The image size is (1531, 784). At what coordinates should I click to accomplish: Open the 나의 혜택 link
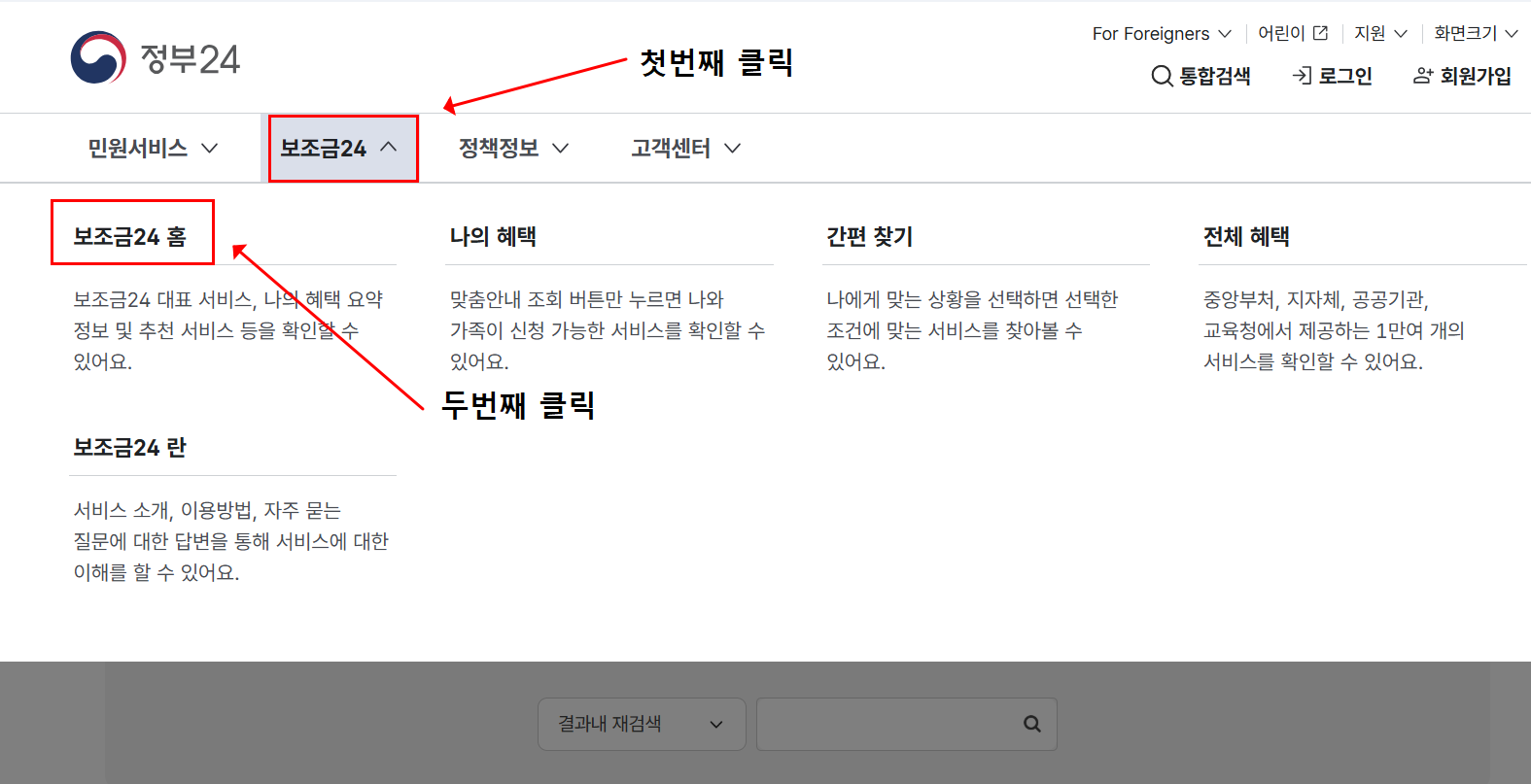coord(493,236)
